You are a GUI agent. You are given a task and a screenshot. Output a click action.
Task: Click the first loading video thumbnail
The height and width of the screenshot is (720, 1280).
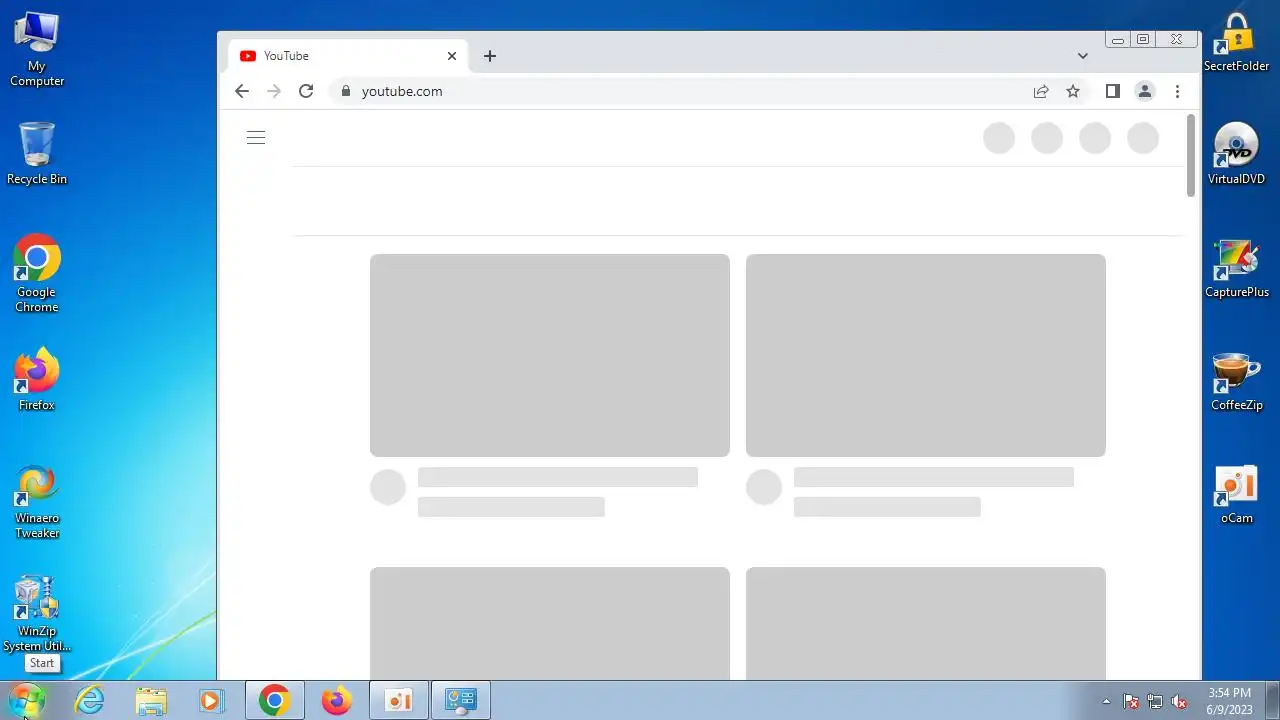pyautogui.click(x=550, y=355)
